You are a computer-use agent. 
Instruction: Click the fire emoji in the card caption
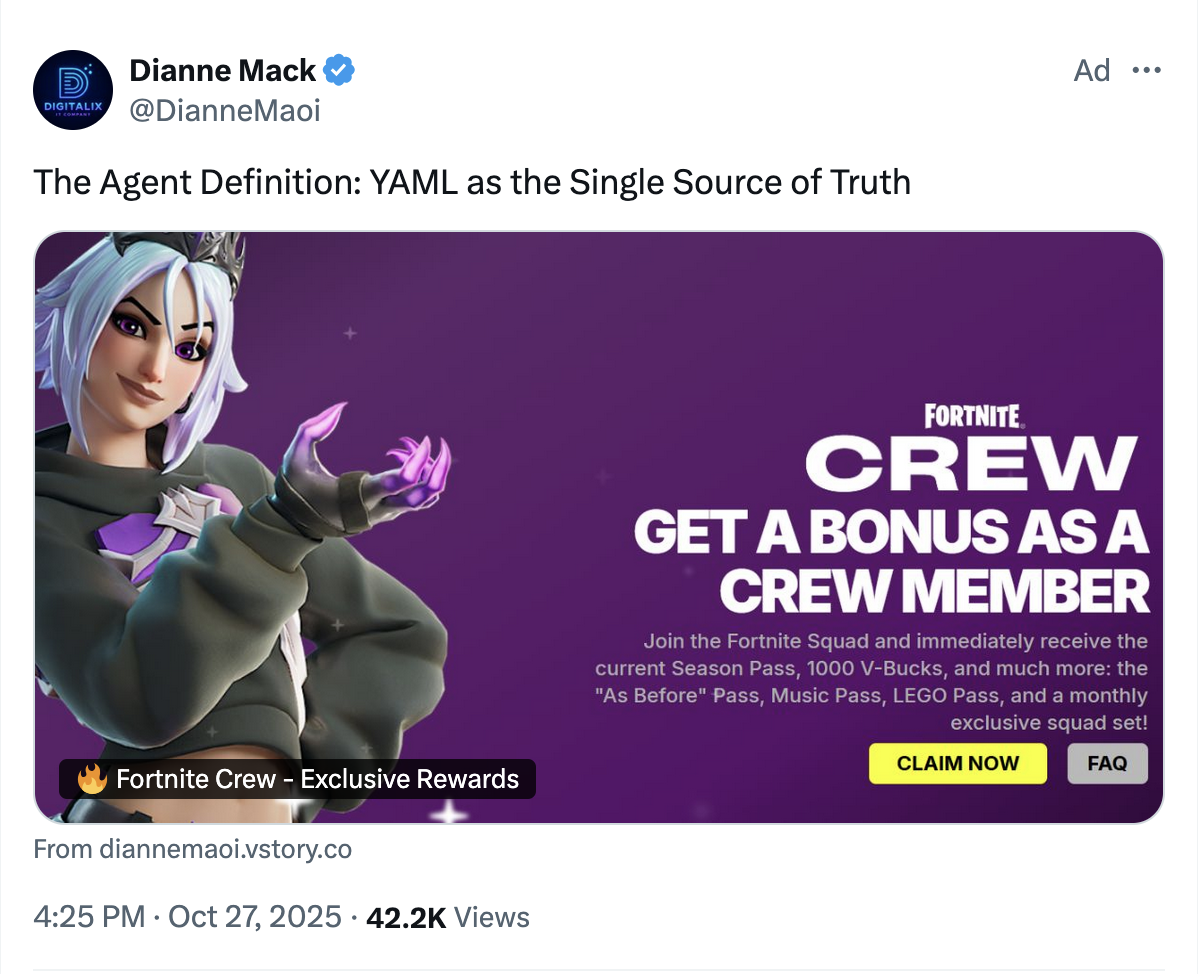92,779
